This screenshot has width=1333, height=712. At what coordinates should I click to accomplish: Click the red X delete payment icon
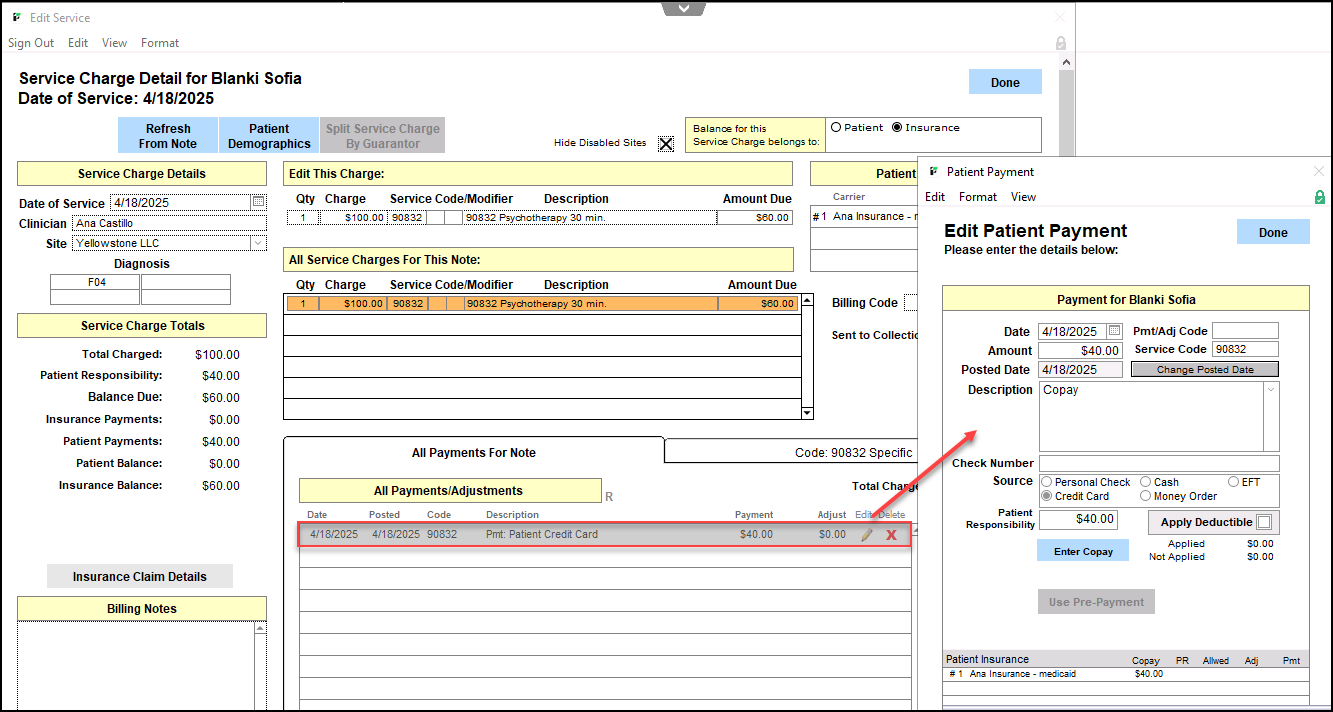890,535
